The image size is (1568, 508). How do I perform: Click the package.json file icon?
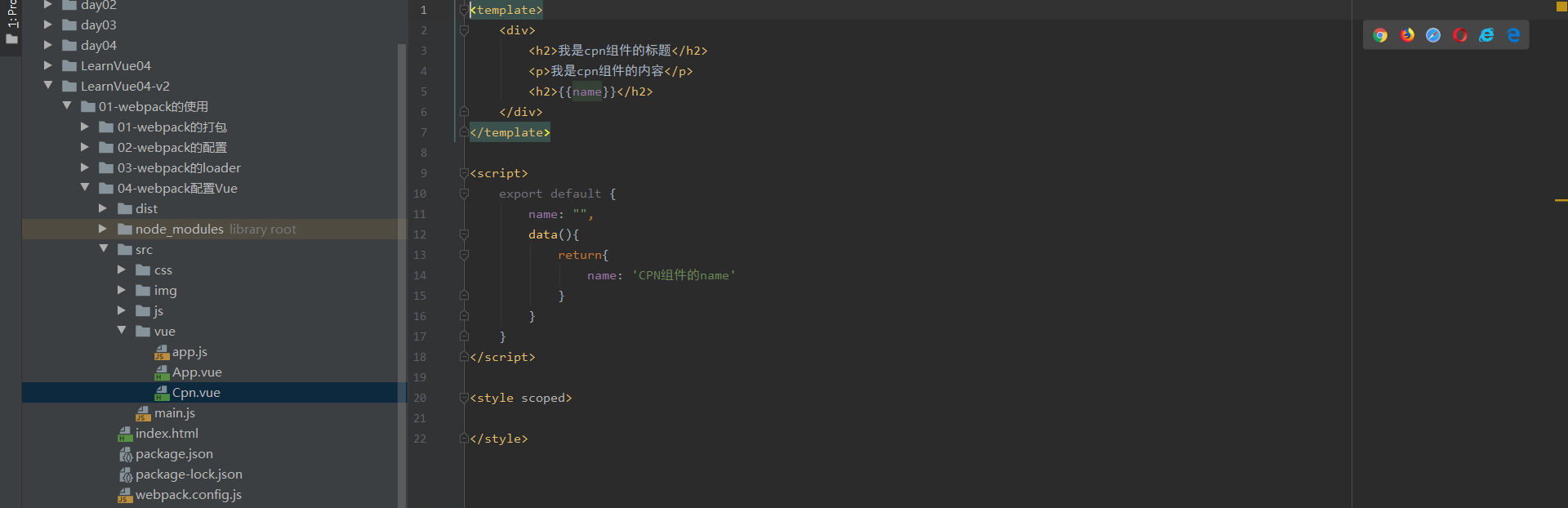coord(125,454)
